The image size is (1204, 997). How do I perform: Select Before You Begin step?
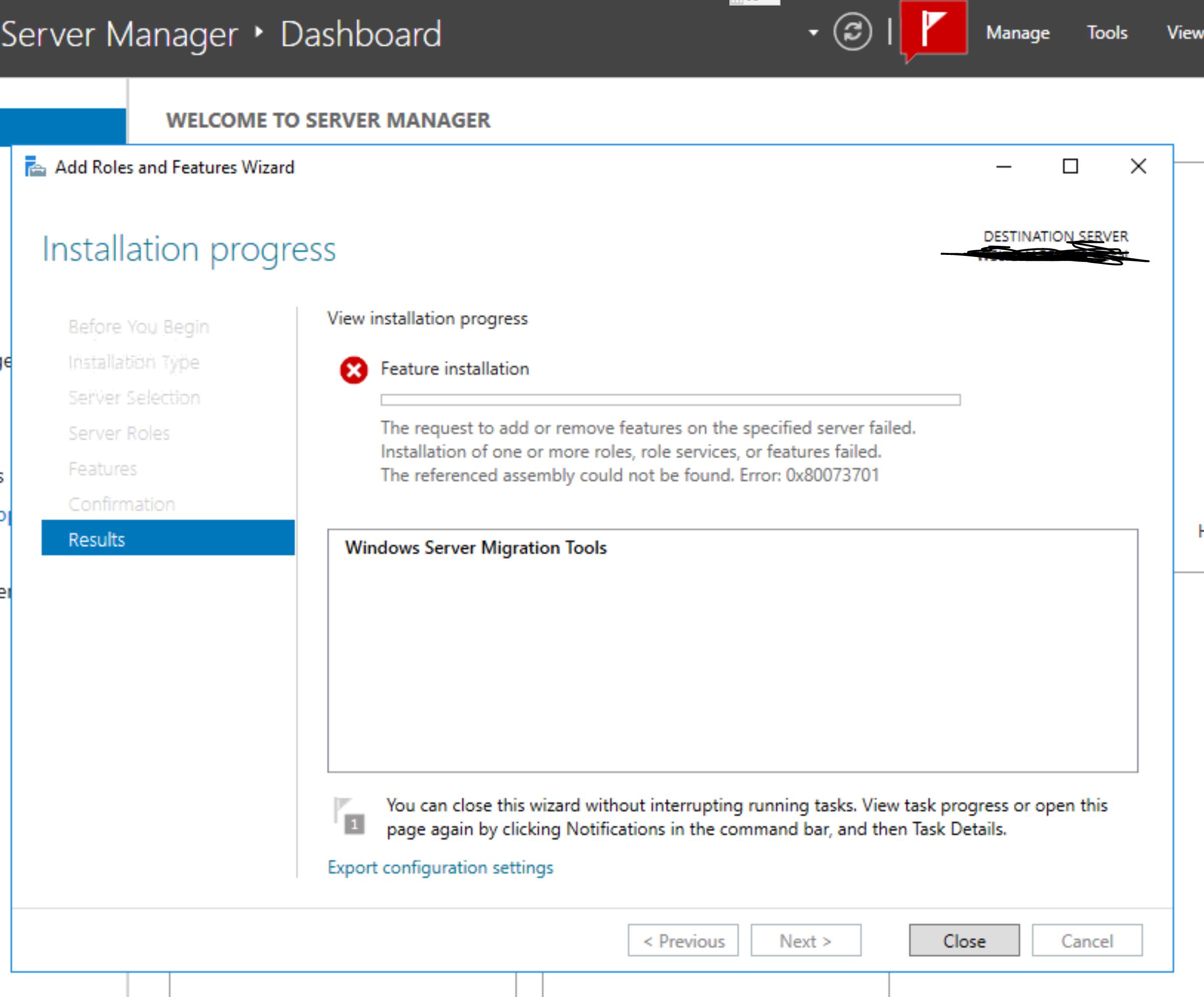pos(139,327)
